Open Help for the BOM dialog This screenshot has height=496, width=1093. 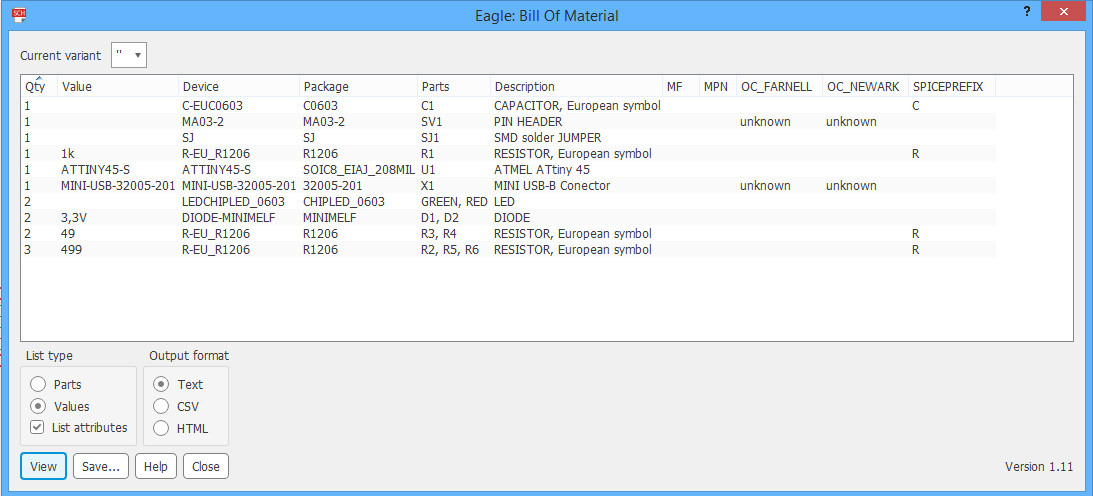point(155,466)
